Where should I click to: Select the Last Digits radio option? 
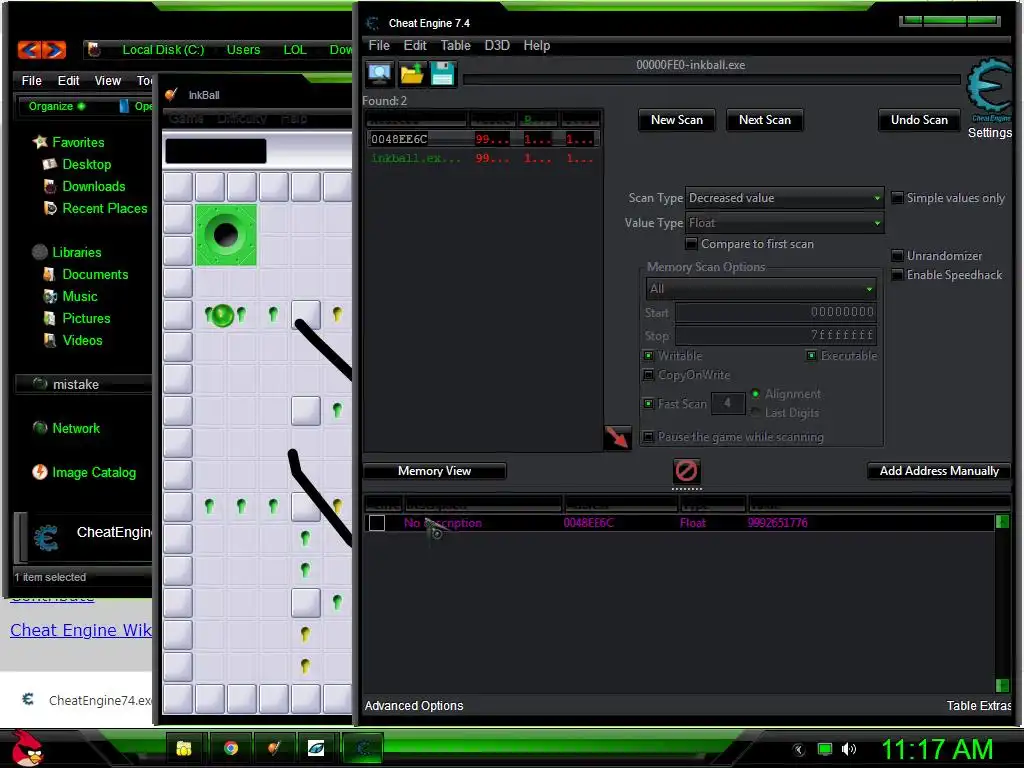point(756,412)
